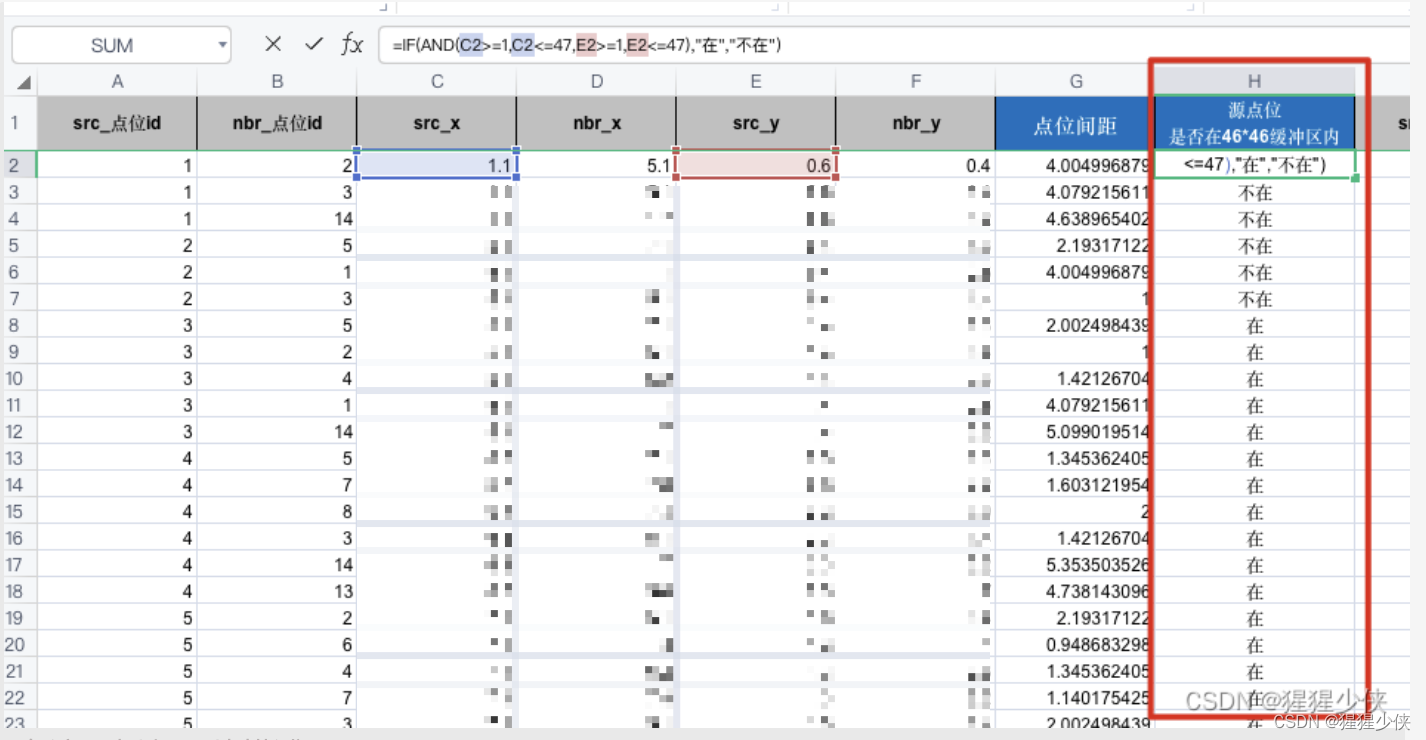Select row 22 header

click(x=20, y=697)
